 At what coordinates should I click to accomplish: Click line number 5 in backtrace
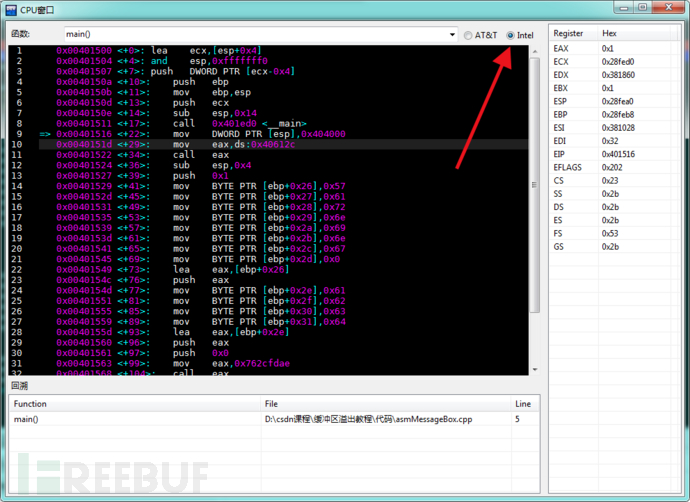coord(518,419)
